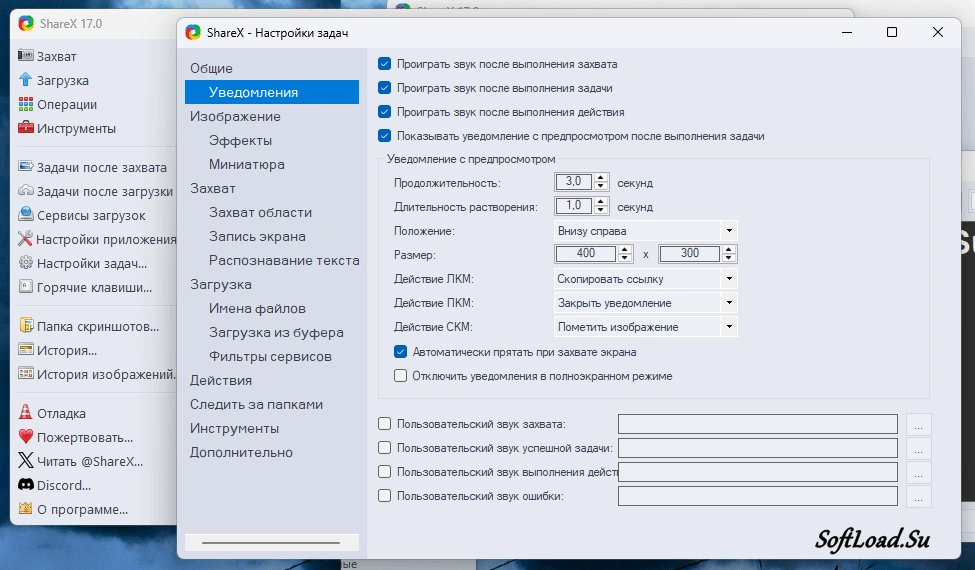Check Пользовательский звук выполнения действия
Image resolution: width=975 pixels, height=570 pixels.
click(384, 472)
